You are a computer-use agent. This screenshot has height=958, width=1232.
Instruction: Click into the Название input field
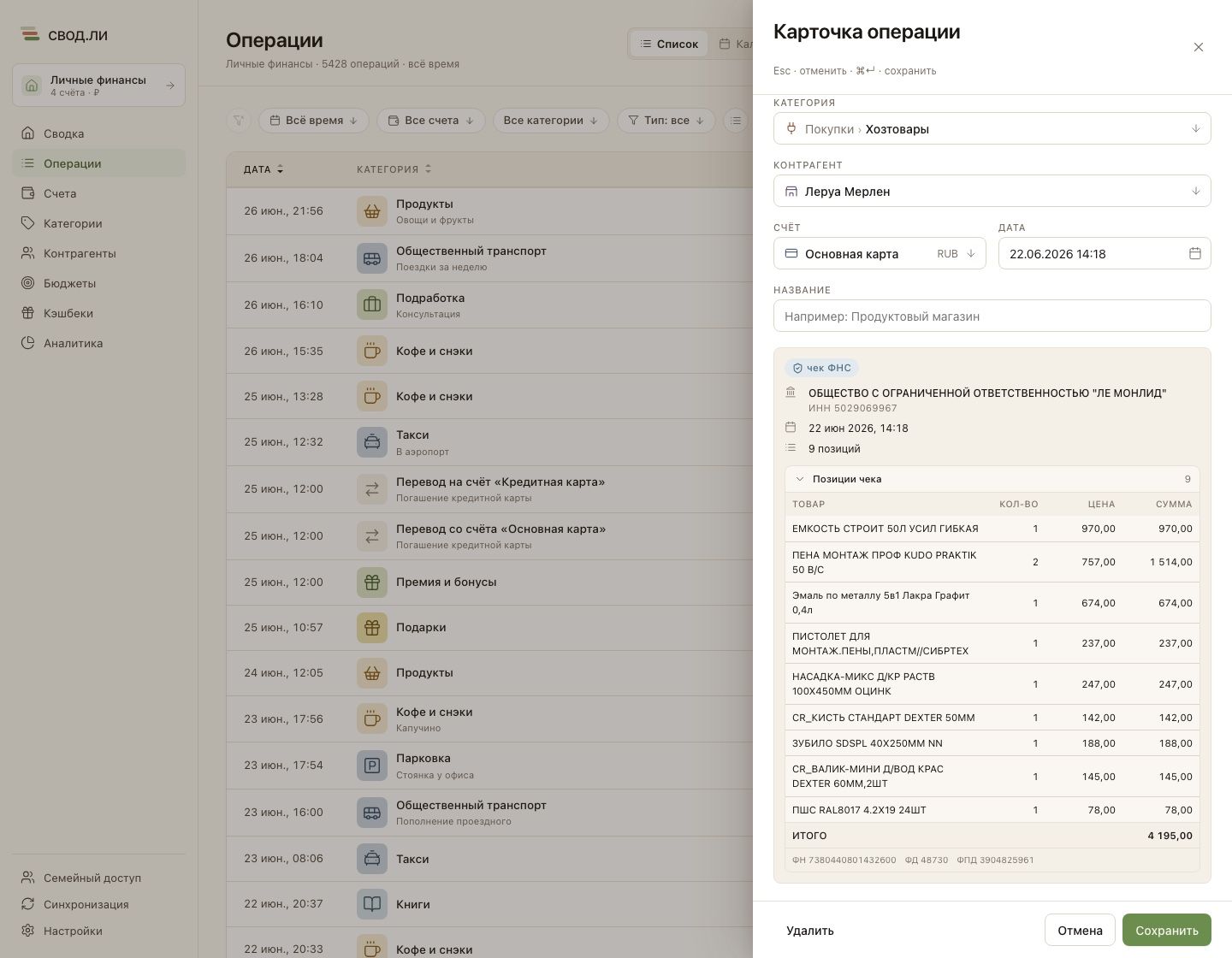tap(992, 316)
